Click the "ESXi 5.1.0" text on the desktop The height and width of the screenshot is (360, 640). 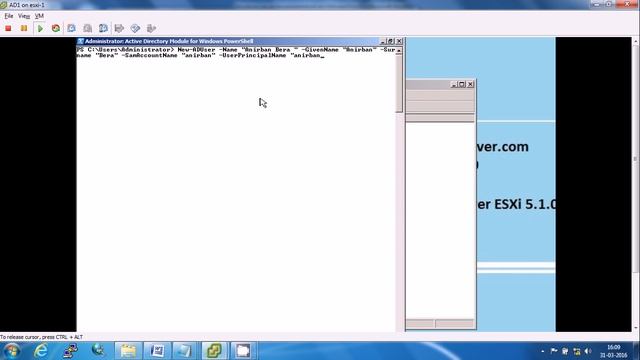click(x=525, y=204)
